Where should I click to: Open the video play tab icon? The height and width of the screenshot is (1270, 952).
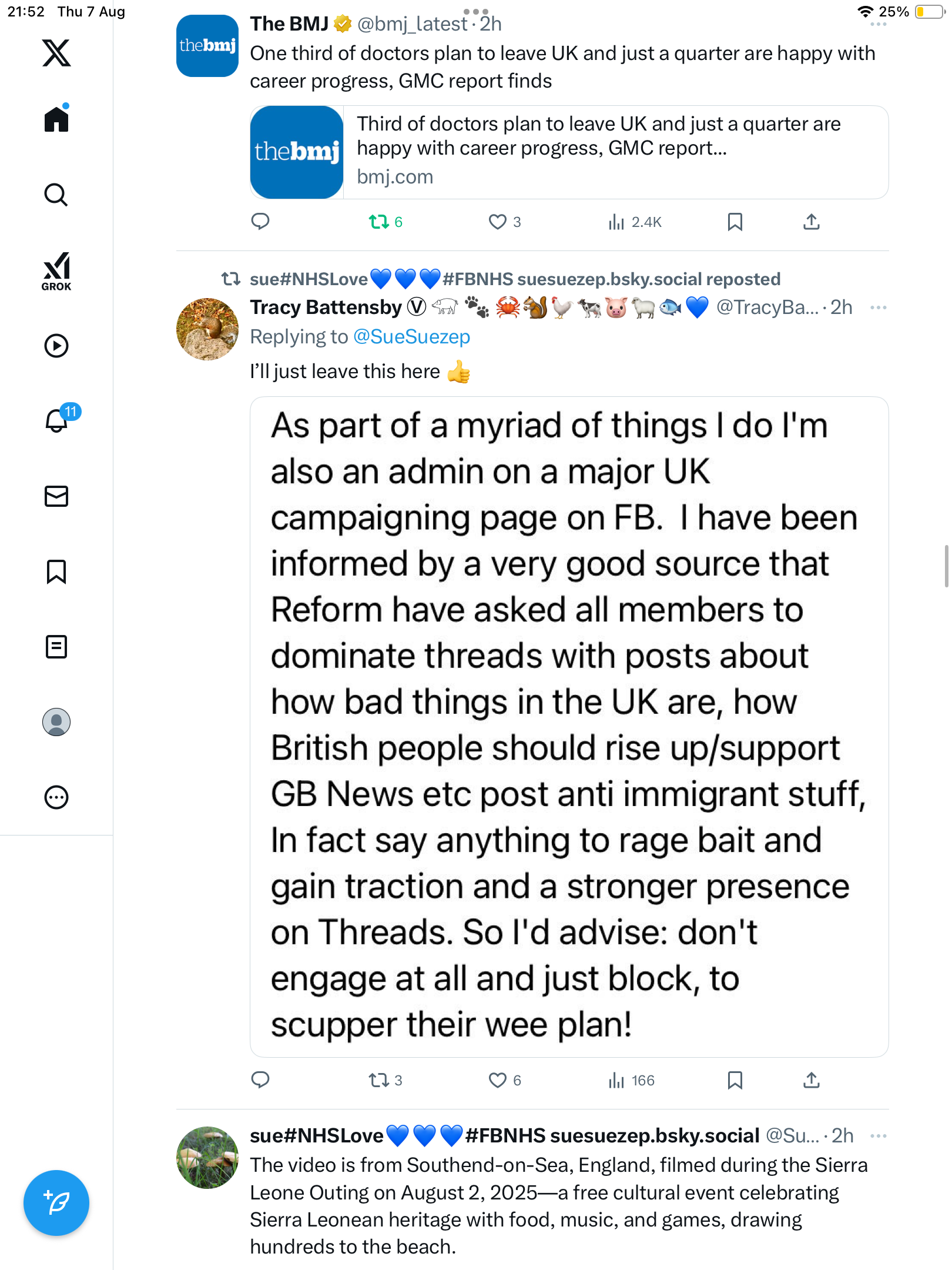tap(56, 346)
